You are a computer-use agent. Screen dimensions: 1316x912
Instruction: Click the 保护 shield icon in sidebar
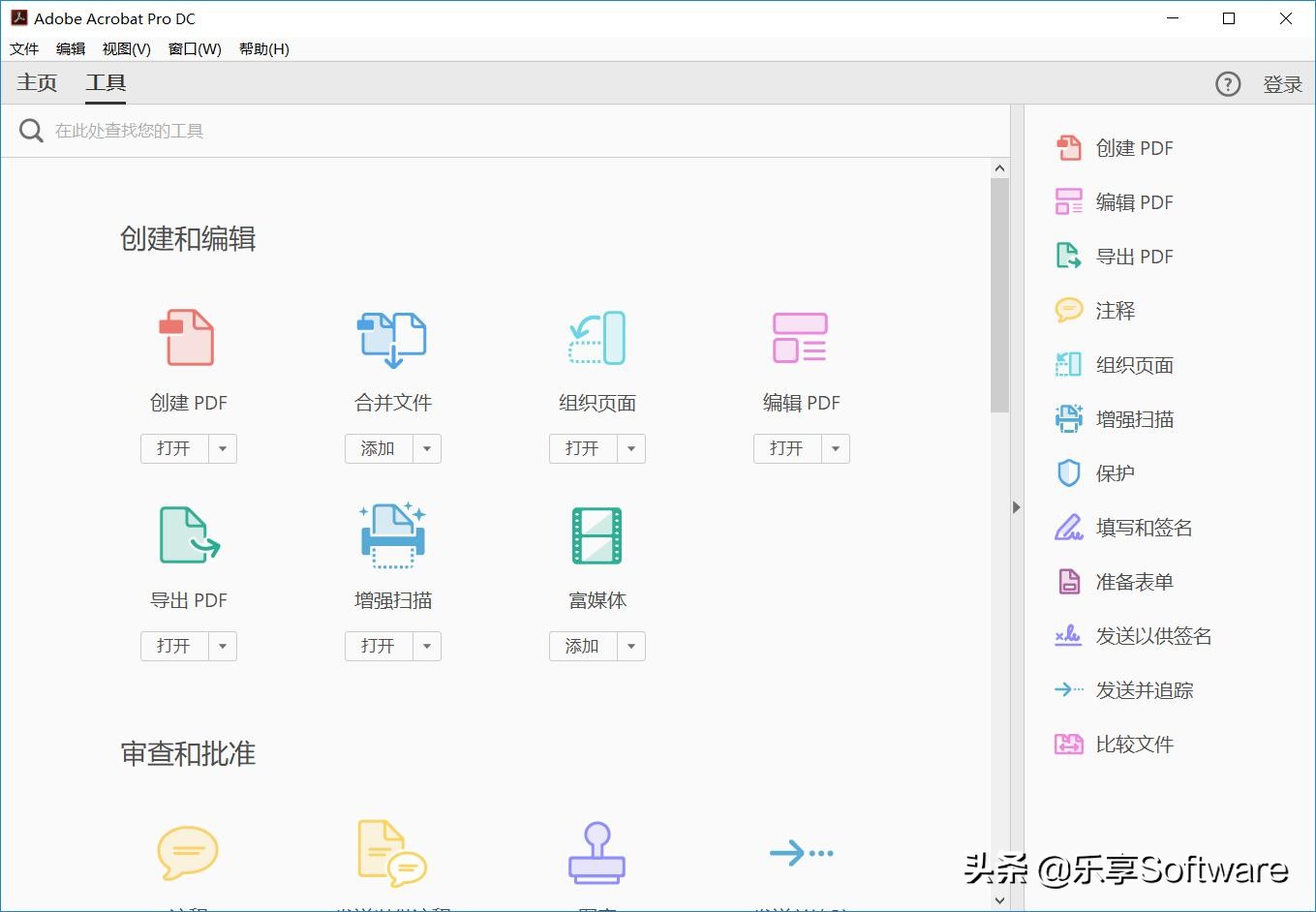pyautogui.click(x=1068, y=472)
